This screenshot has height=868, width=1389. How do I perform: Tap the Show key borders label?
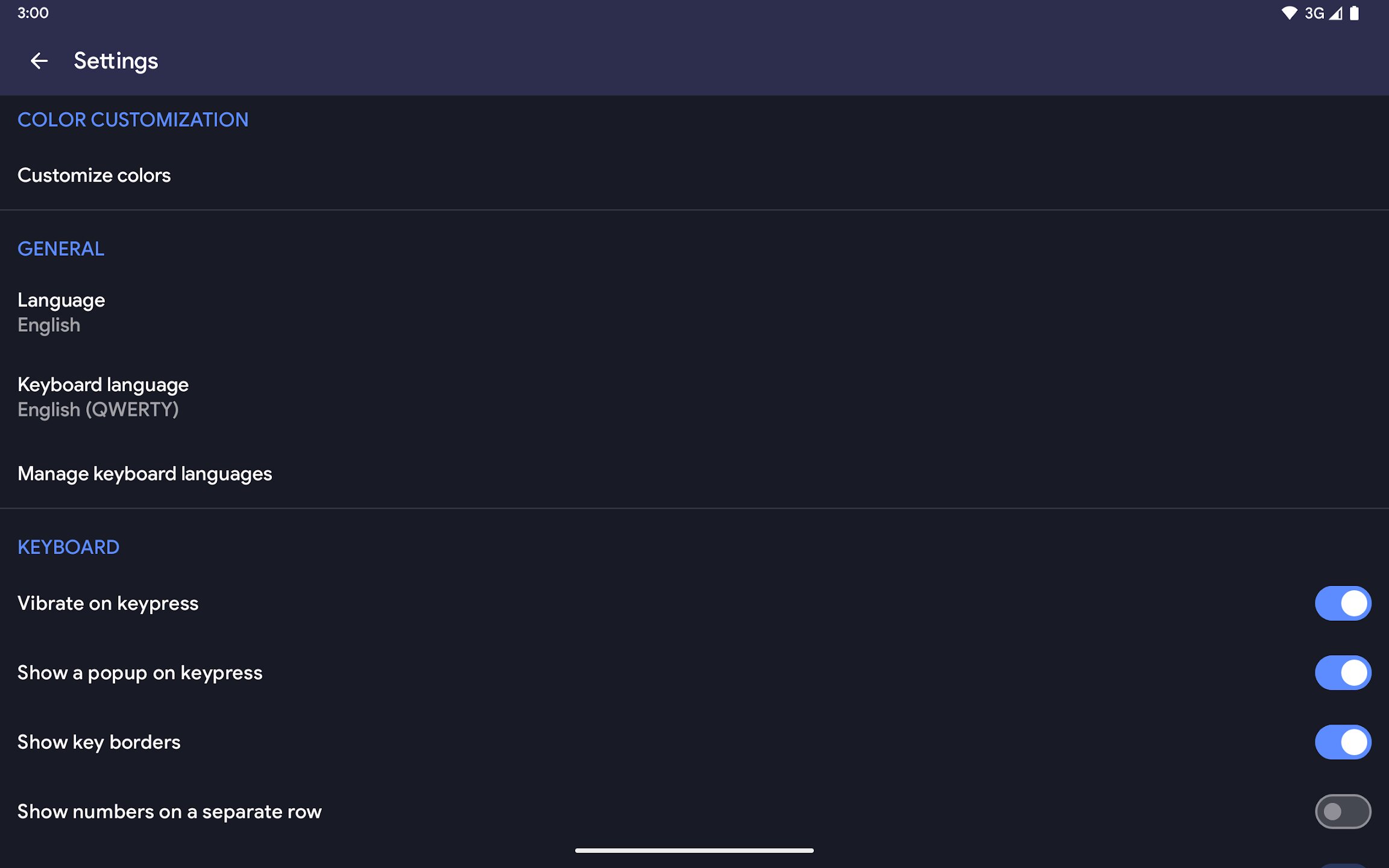[99, 742]
